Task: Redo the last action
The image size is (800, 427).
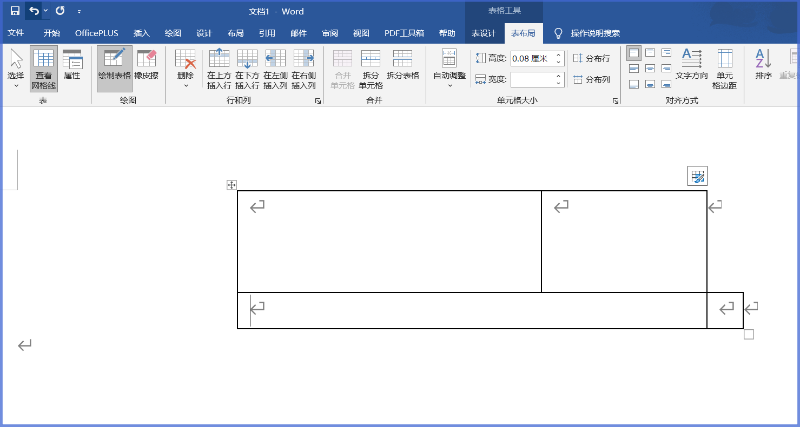Action: pos(60,11)
